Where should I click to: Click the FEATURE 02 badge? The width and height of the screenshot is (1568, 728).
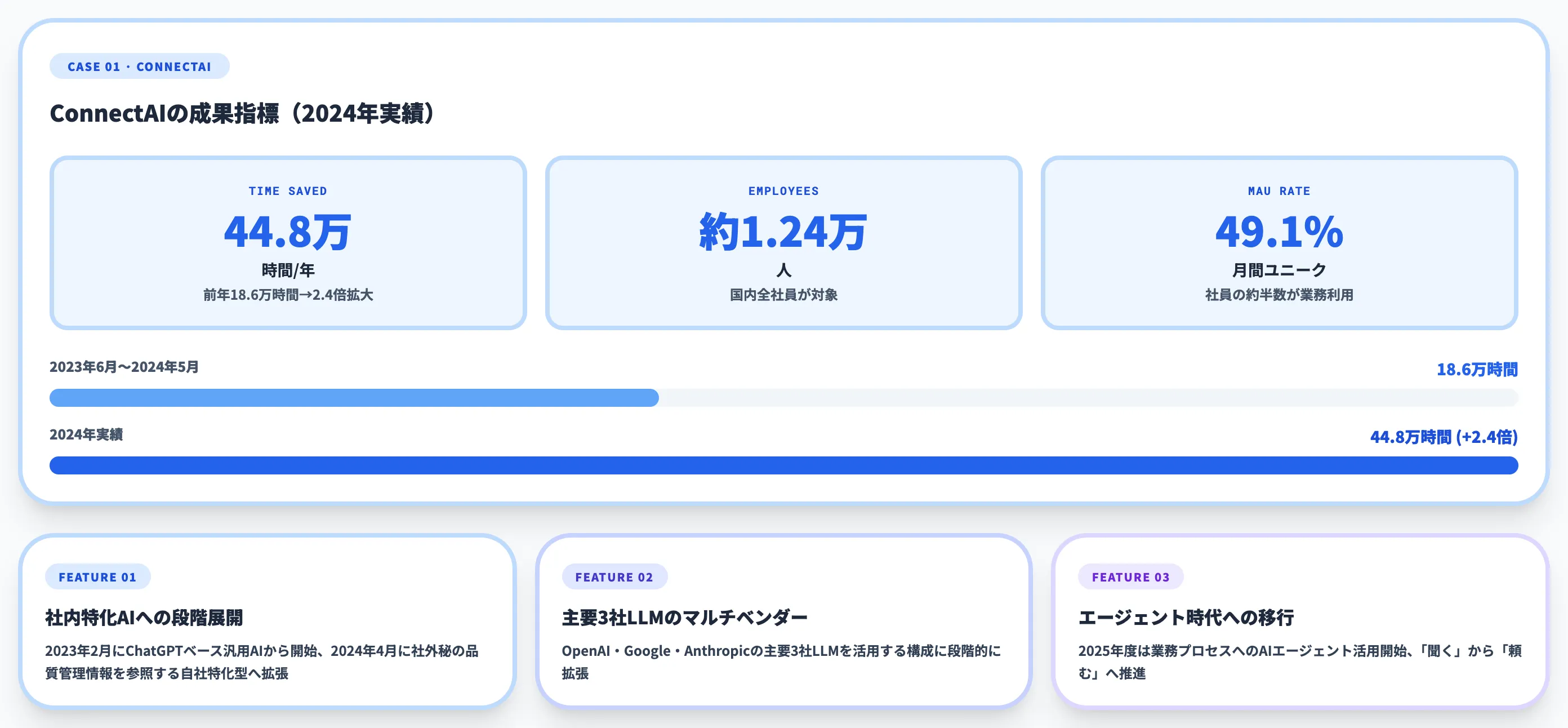coord(614,577)
